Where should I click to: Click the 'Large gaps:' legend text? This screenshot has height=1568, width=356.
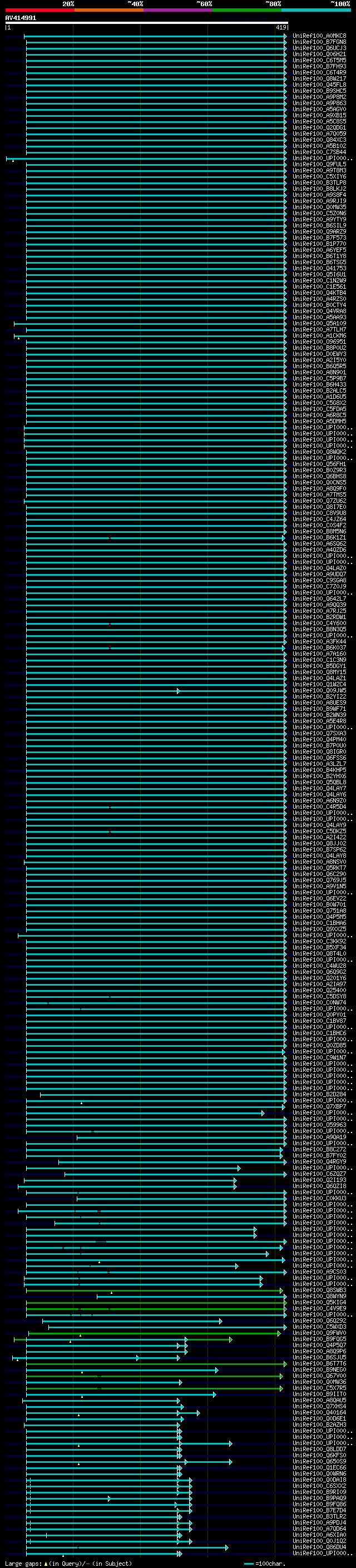(23, 1564)
